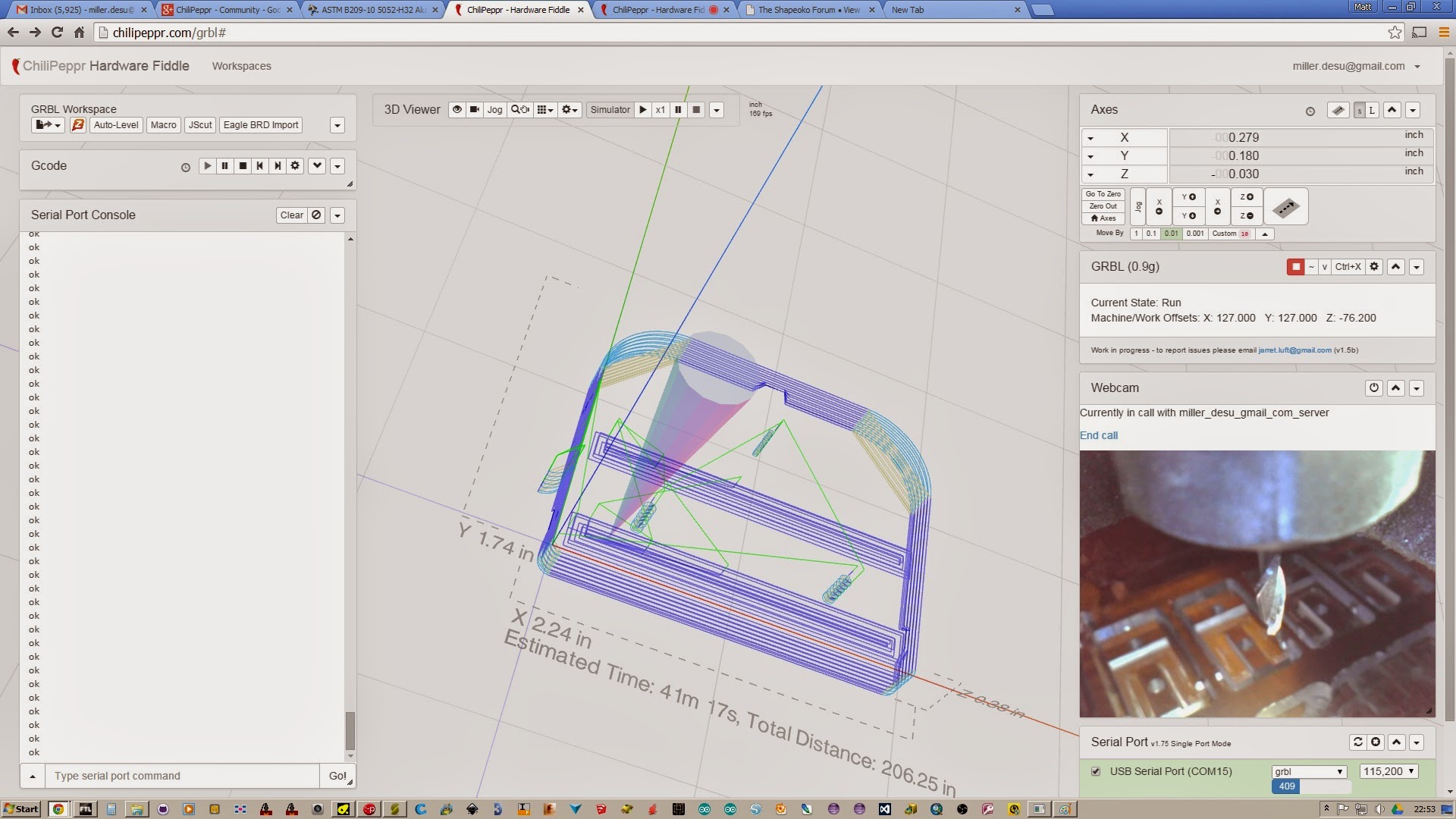Image resolution: width=1456 pixels, height=819 pixels.
Task: Click the eye icon in 3D Viewer
Action: (x=457, y=110)
